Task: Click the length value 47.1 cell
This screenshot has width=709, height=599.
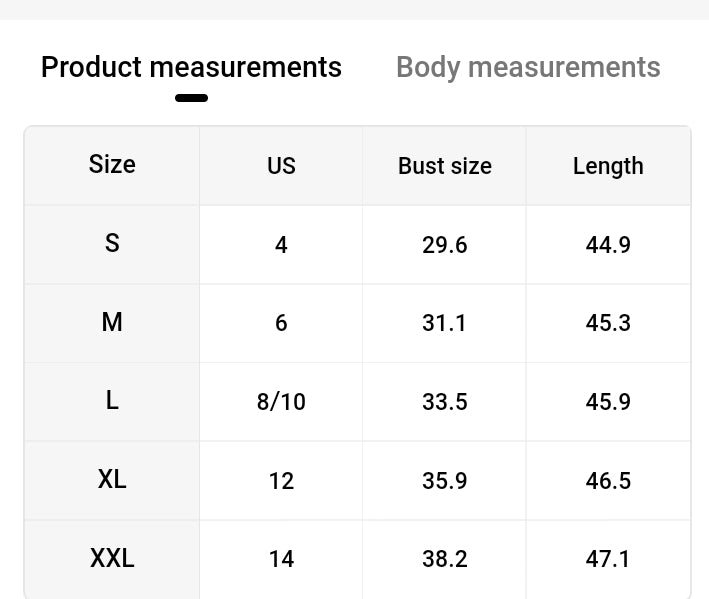Action: click(608, 559)
